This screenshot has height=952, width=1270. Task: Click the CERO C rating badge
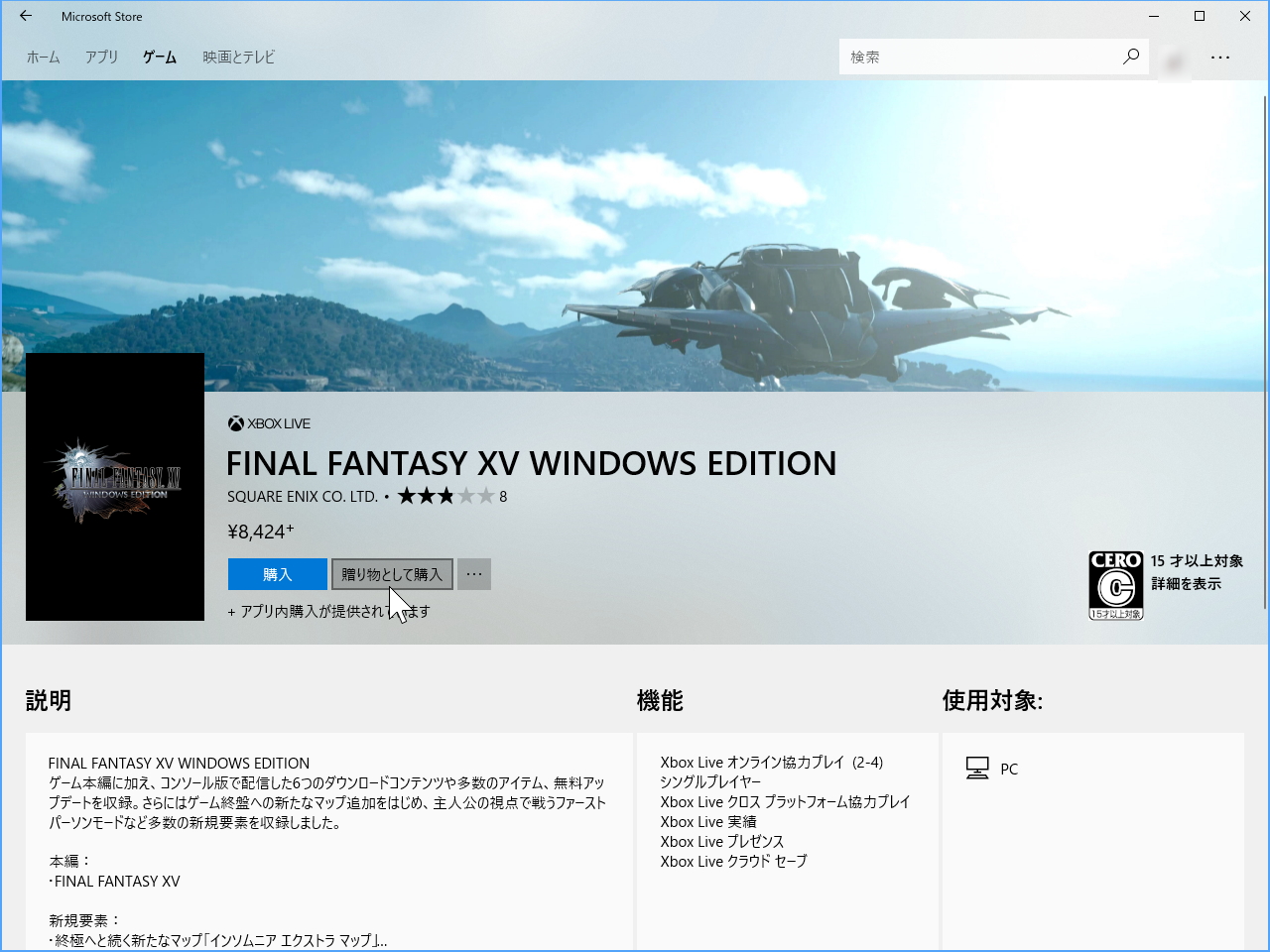(x=1116, y=585)
